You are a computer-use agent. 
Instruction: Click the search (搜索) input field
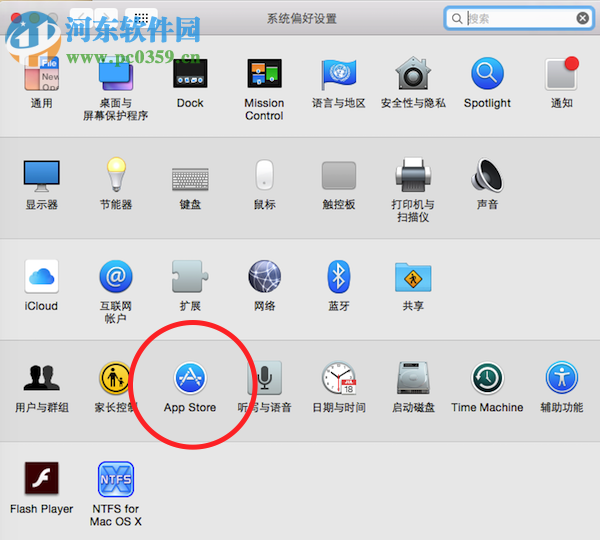pos(519,18)
